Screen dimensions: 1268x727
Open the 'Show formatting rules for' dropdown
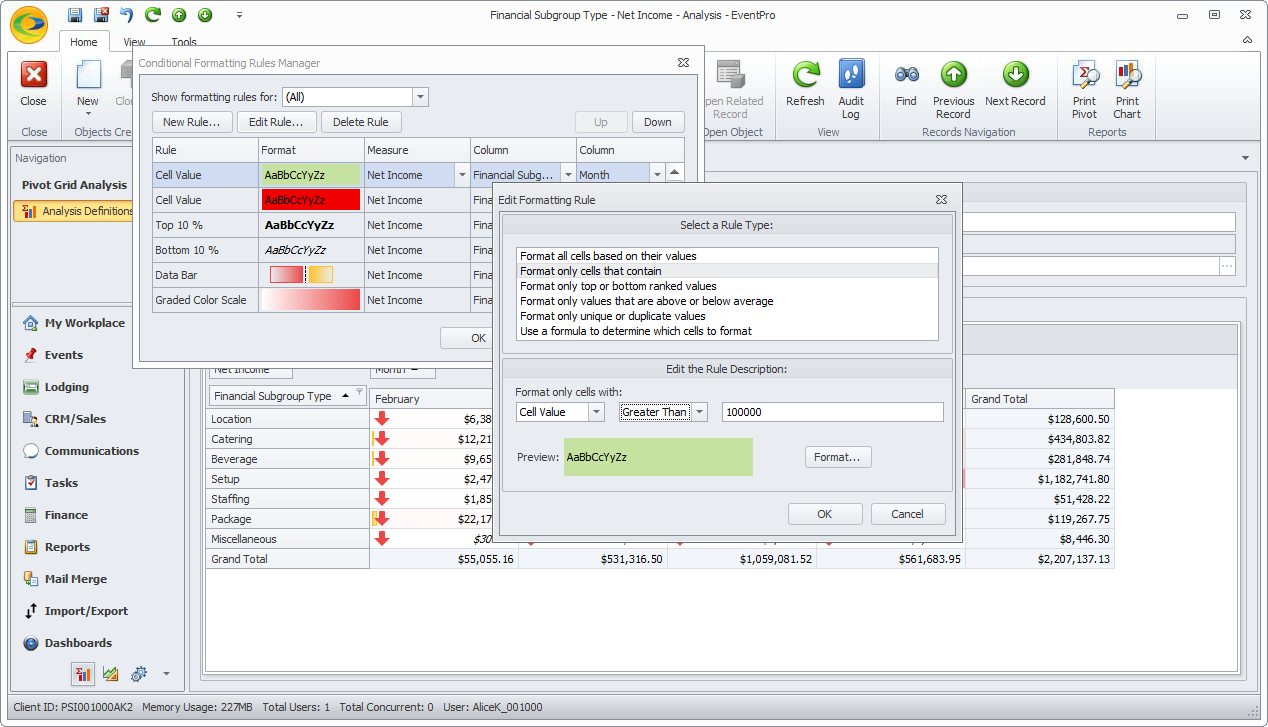tap(420, 97)
